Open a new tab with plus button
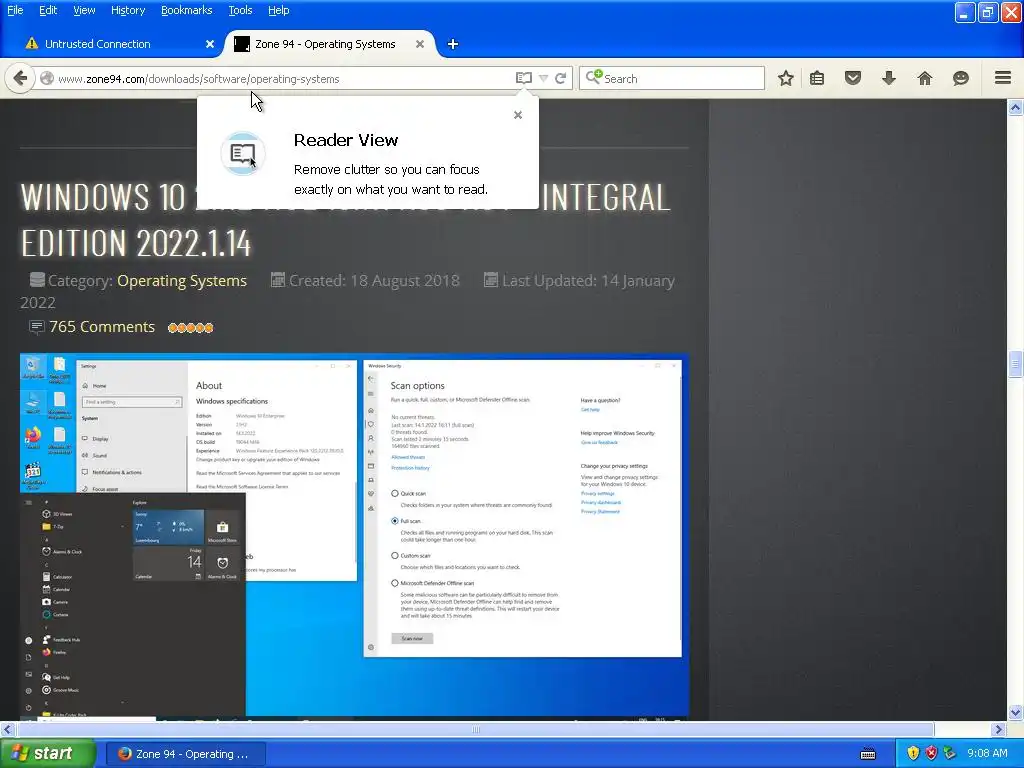This screenshot has height=768, width=1024. [x=453, y=44]
